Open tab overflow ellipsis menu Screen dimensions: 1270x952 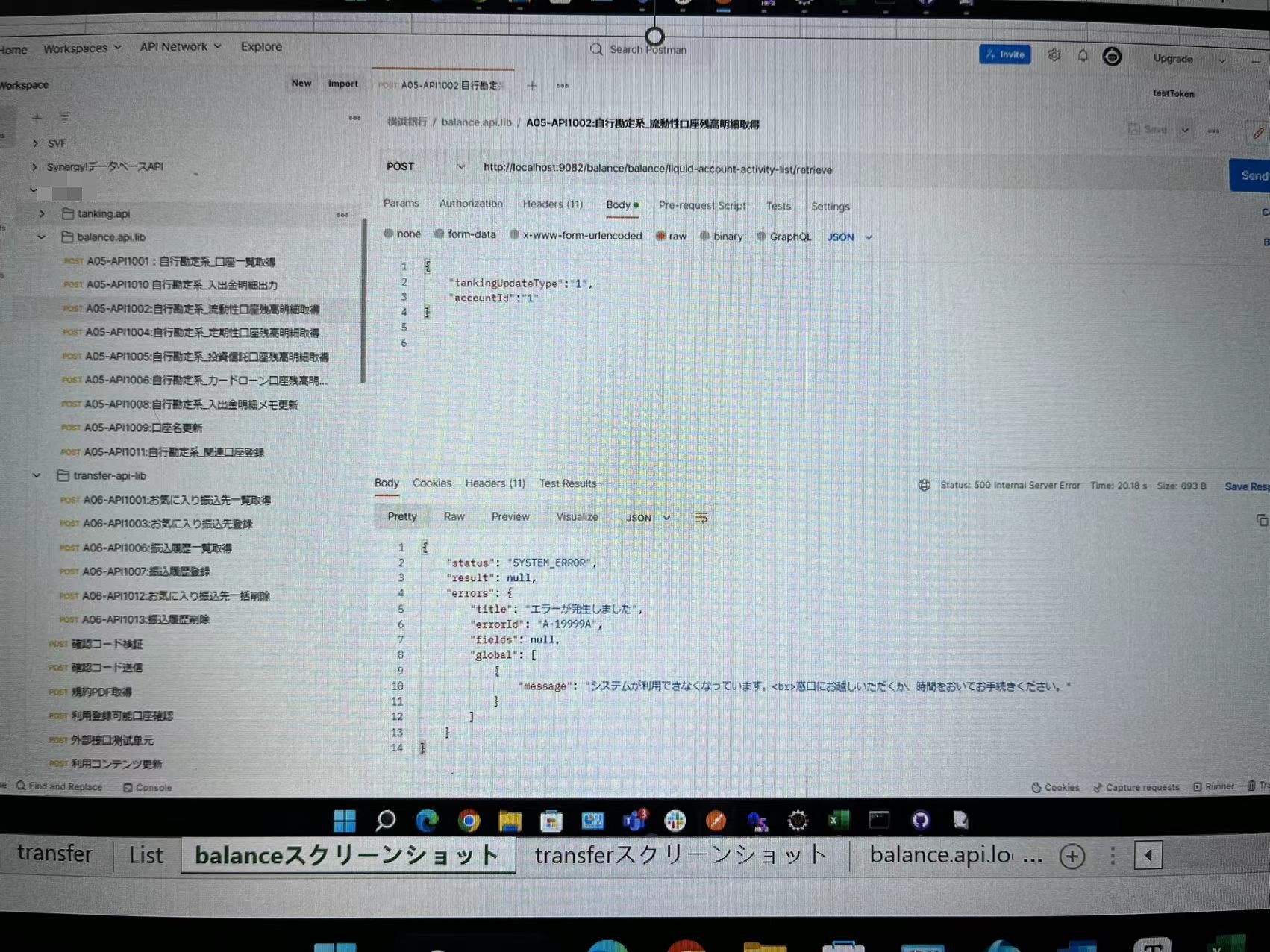pos(563,86)
